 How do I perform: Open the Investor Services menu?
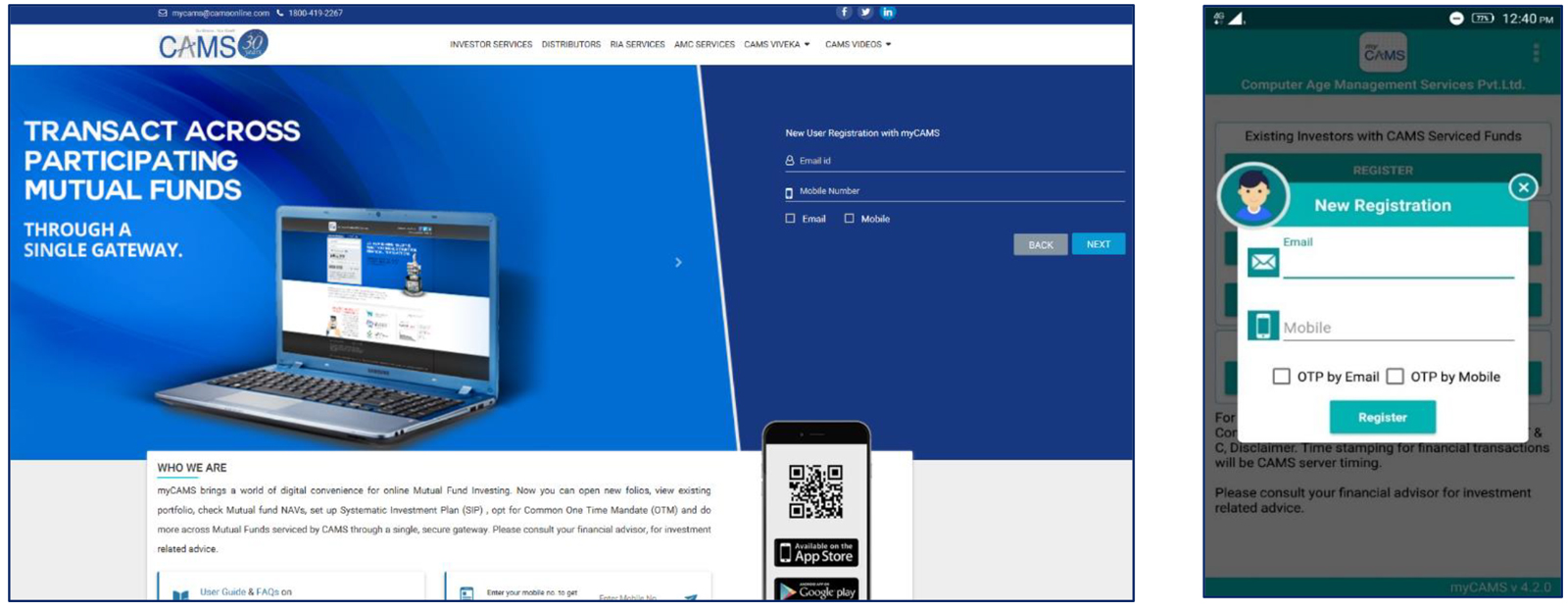click(491, 45)
